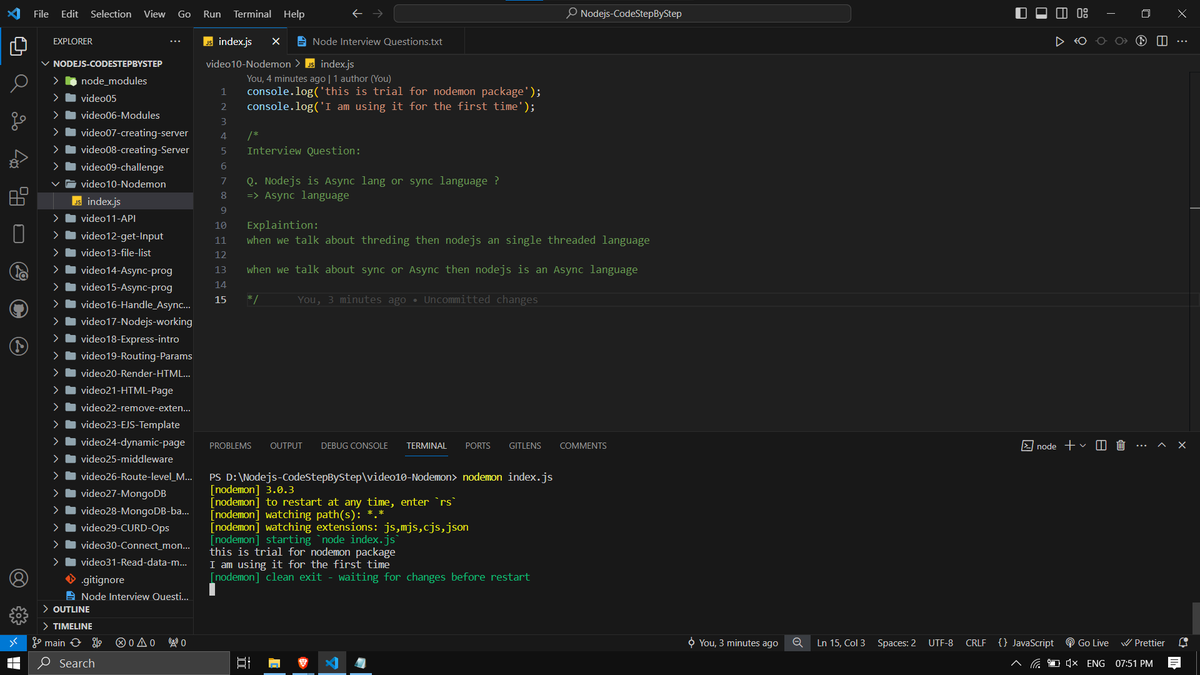Screen dimensions: 1200x675
Task: Open the Terminal menu
Action: [x=252, y=14]
